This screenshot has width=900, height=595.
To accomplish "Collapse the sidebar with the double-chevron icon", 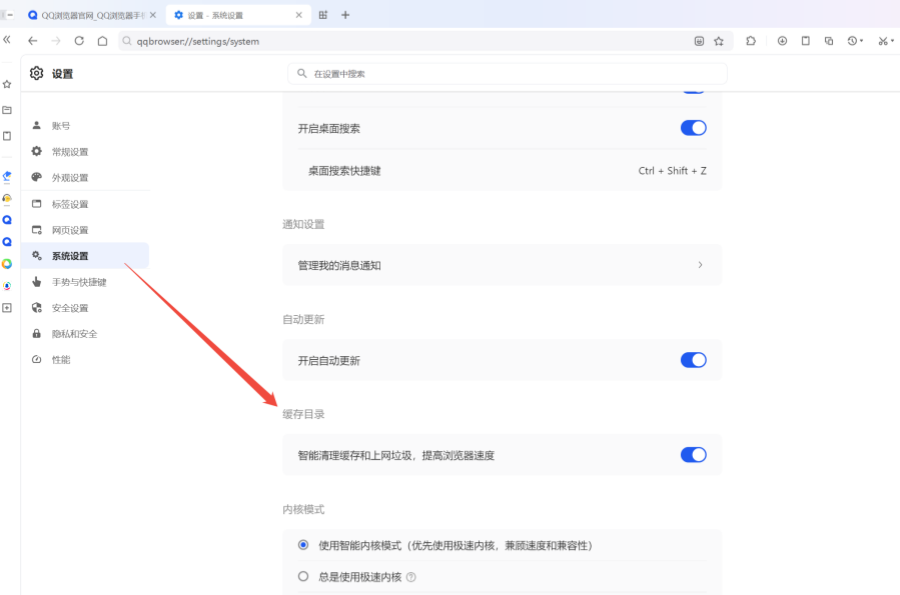I will pos(7,40).
